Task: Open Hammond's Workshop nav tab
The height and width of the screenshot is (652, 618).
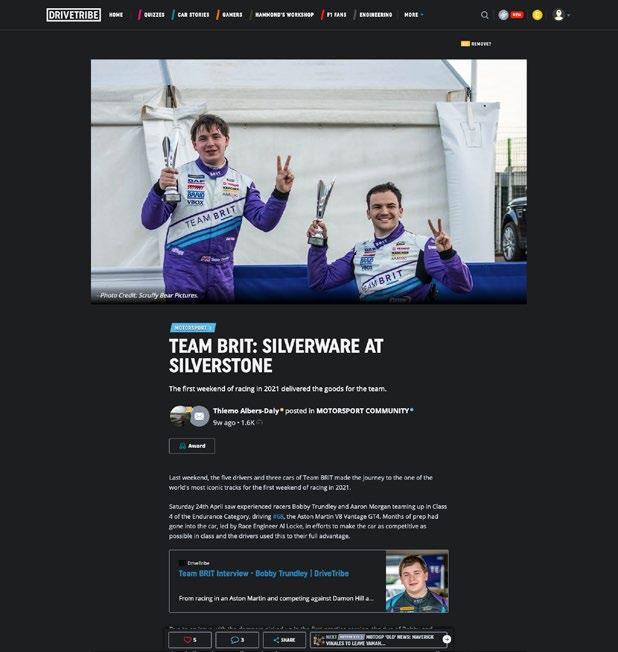Action: [x=282, y=15]
